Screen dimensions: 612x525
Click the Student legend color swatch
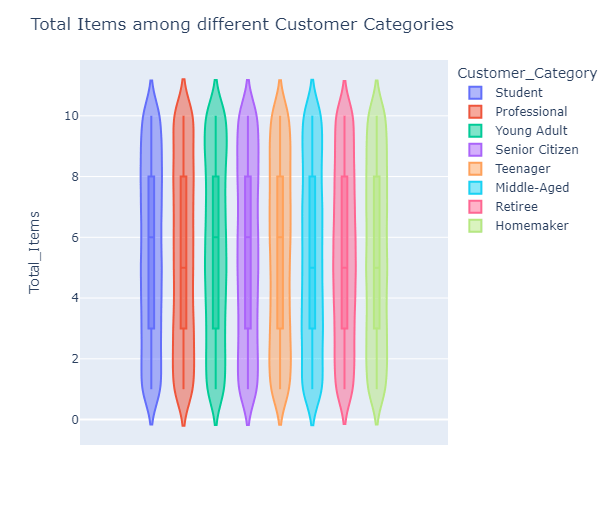[475, 93]
